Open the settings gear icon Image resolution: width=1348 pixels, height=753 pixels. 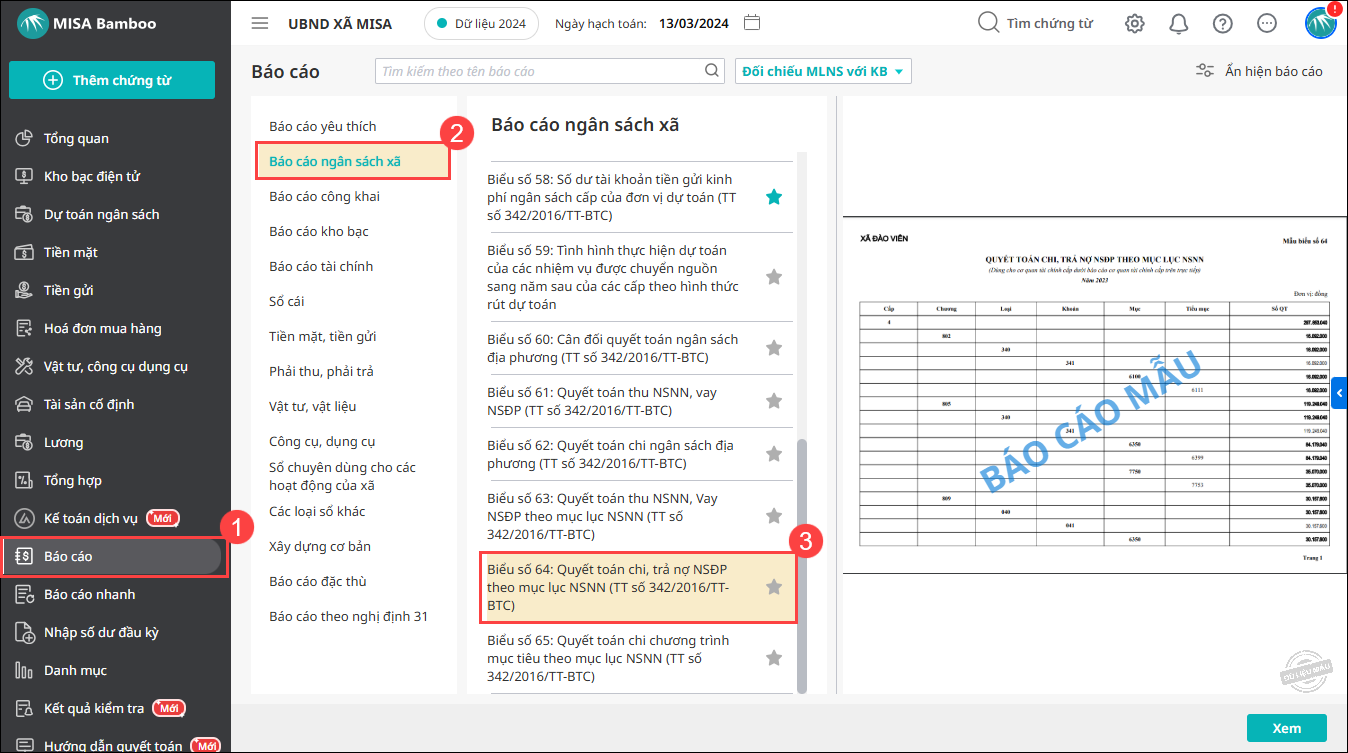click(1134, 24)
